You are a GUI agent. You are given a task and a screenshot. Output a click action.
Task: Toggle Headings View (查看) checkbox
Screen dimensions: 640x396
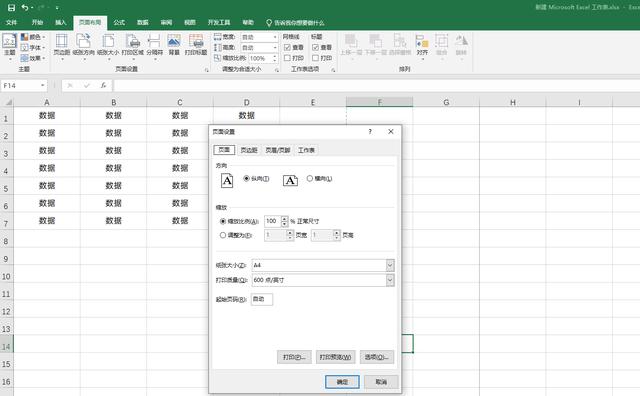316,48
